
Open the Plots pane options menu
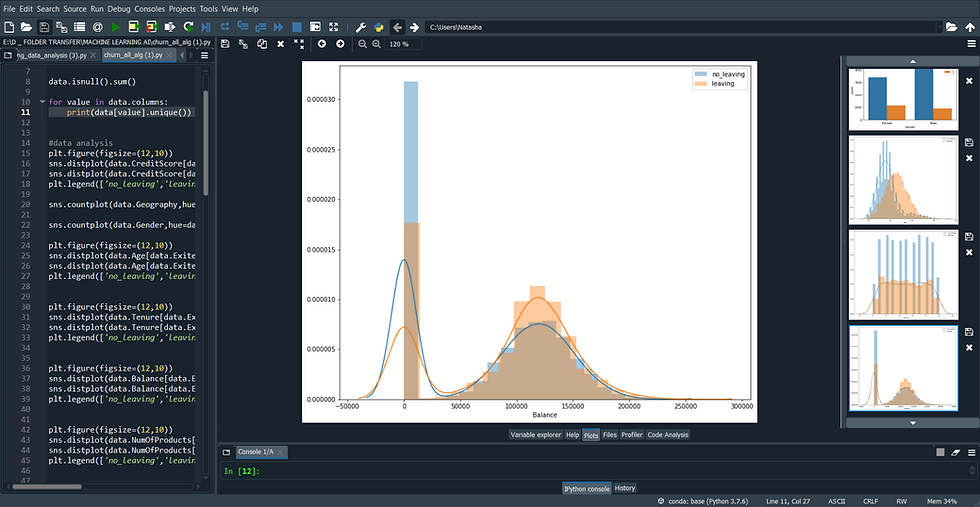point(971,44)
